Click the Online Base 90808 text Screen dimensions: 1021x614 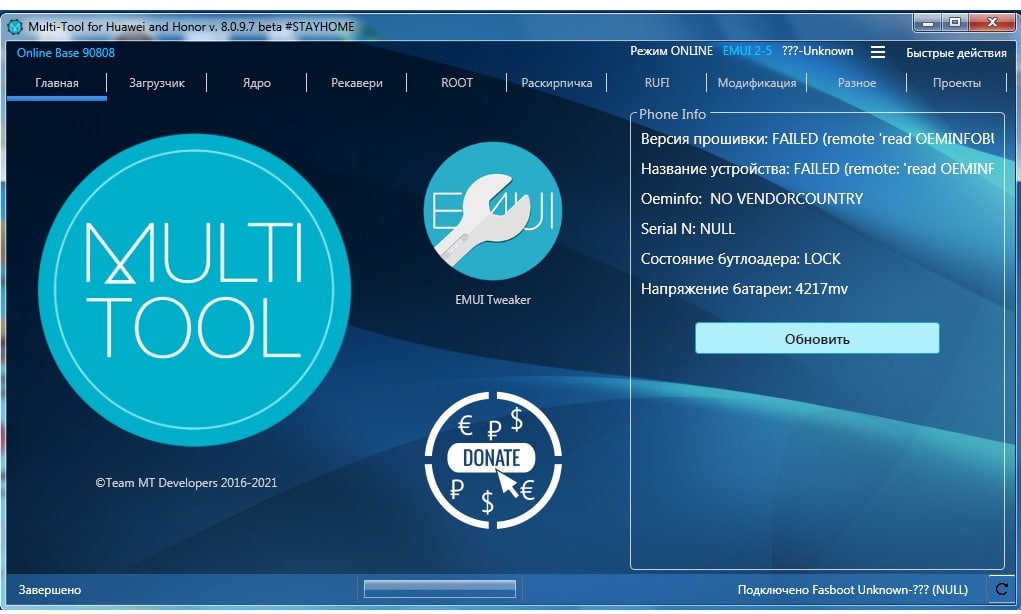coord(66,53)
